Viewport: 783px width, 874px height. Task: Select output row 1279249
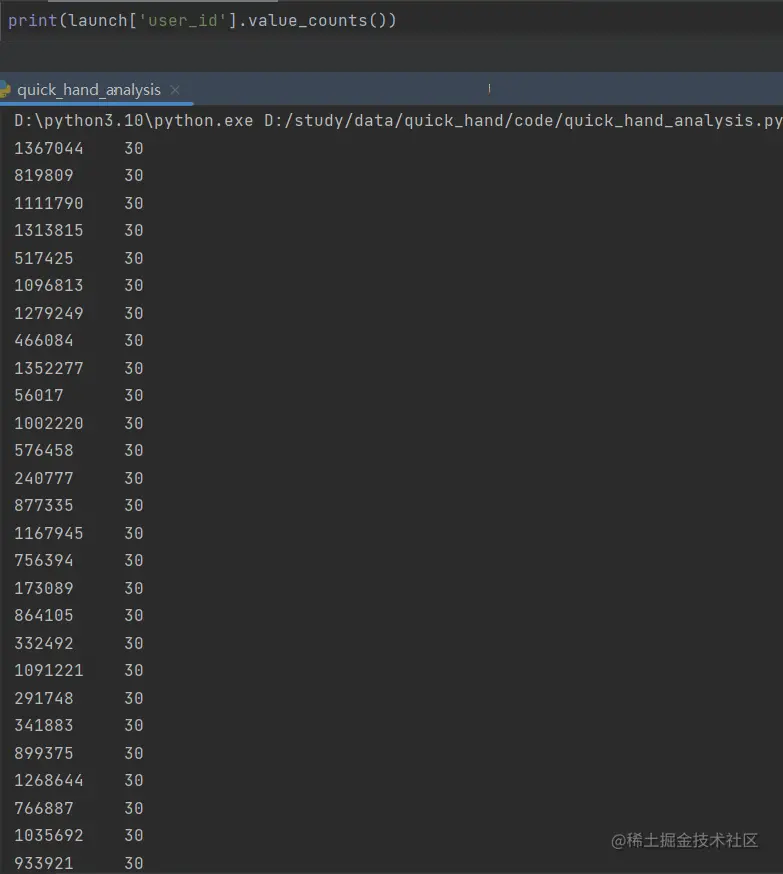[79, 313]
